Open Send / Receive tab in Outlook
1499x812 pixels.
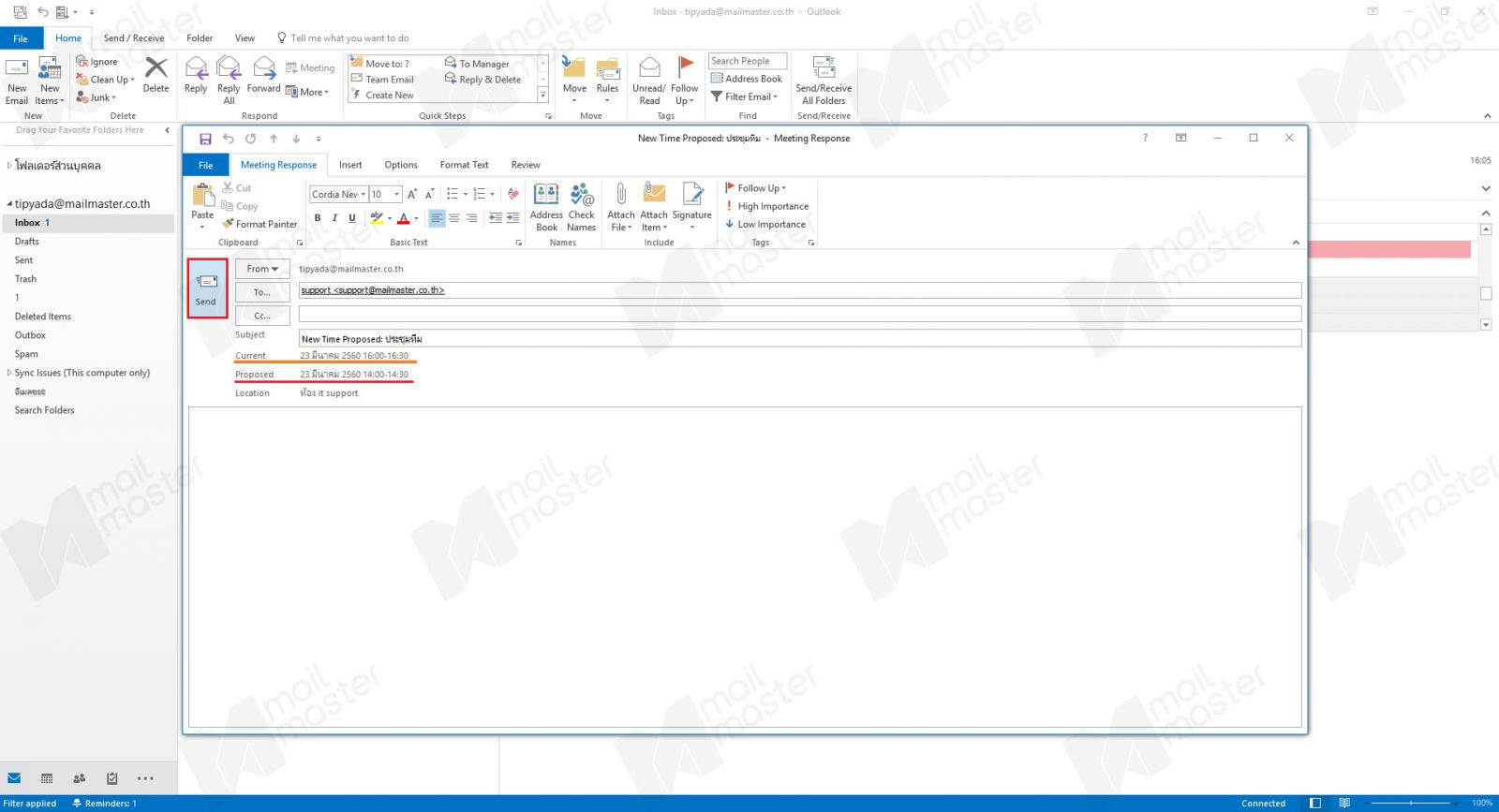(x=134, y=38)
